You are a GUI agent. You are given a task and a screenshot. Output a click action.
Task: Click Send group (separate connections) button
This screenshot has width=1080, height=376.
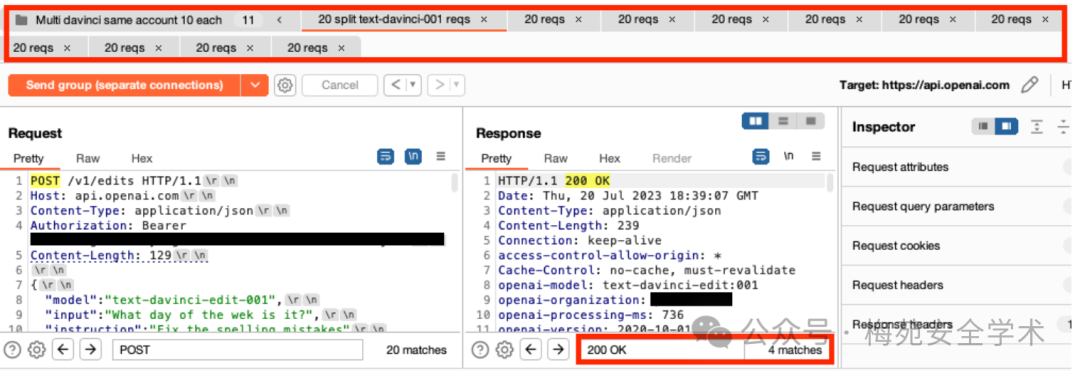[x=125, y=85]
